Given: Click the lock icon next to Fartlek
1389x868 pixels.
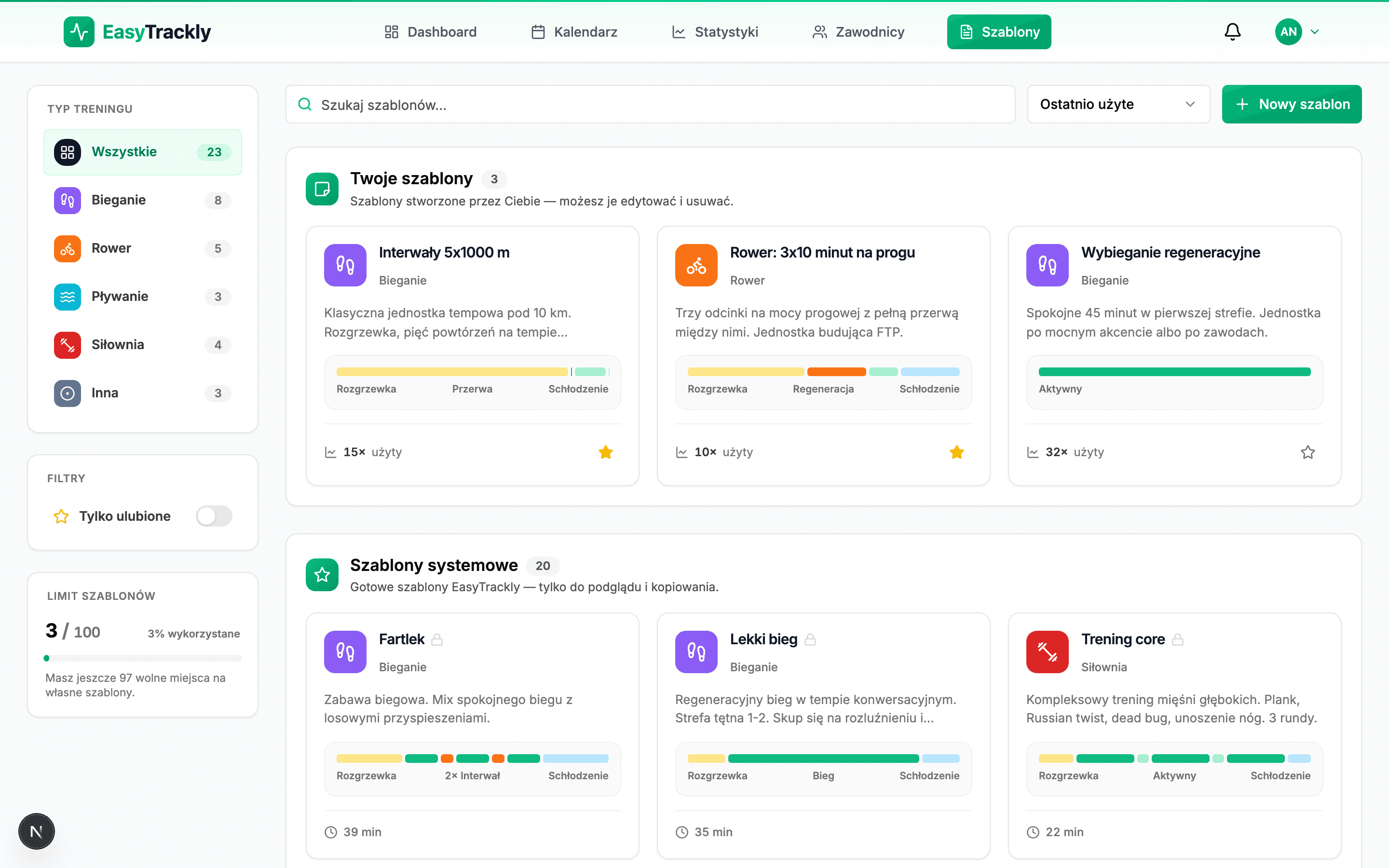Looking at the screenshot, I should pyautogui.click(x=437, y=639).
